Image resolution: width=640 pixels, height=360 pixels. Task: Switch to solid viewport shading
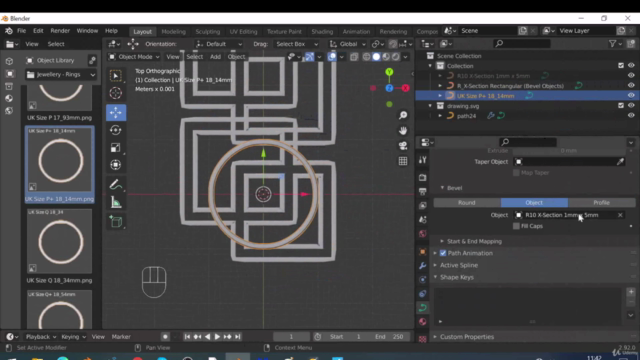click(x=376, y=57)
